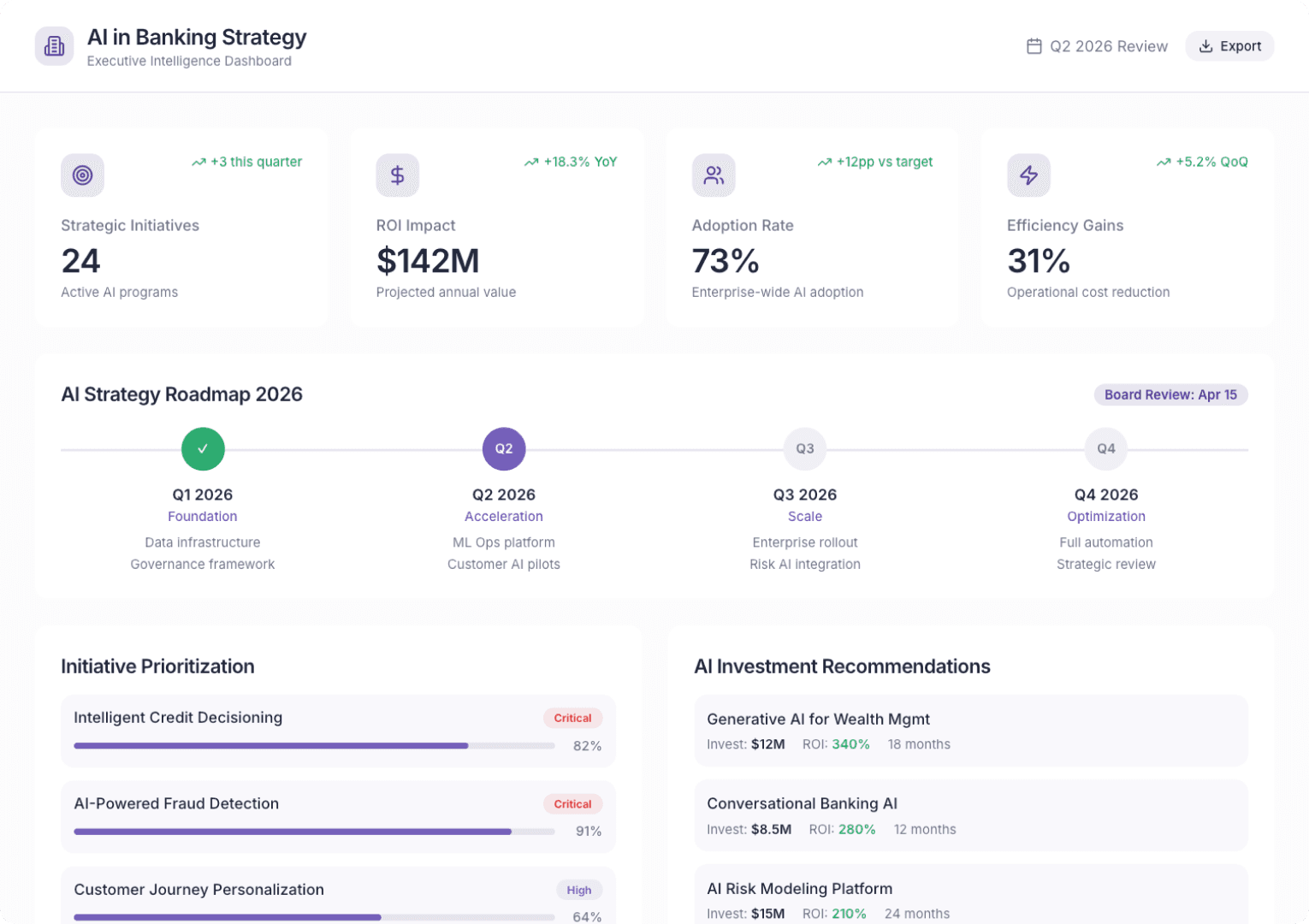
Task: Click the dollar icon on ROI Impact card
Action: [397, 175]
